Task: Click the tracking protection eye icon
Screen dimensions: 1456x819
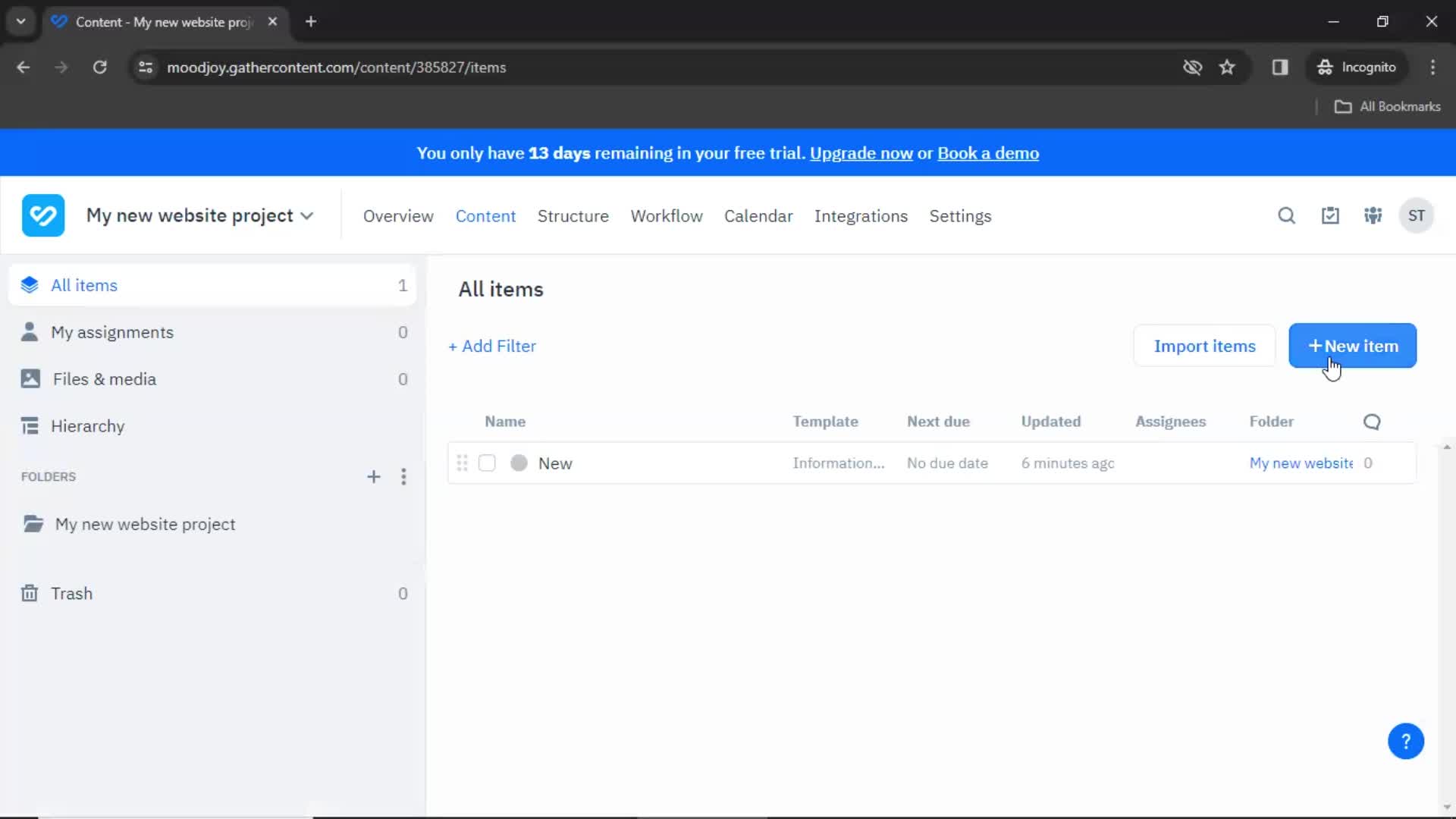Action: click(x=1192, y=67)
